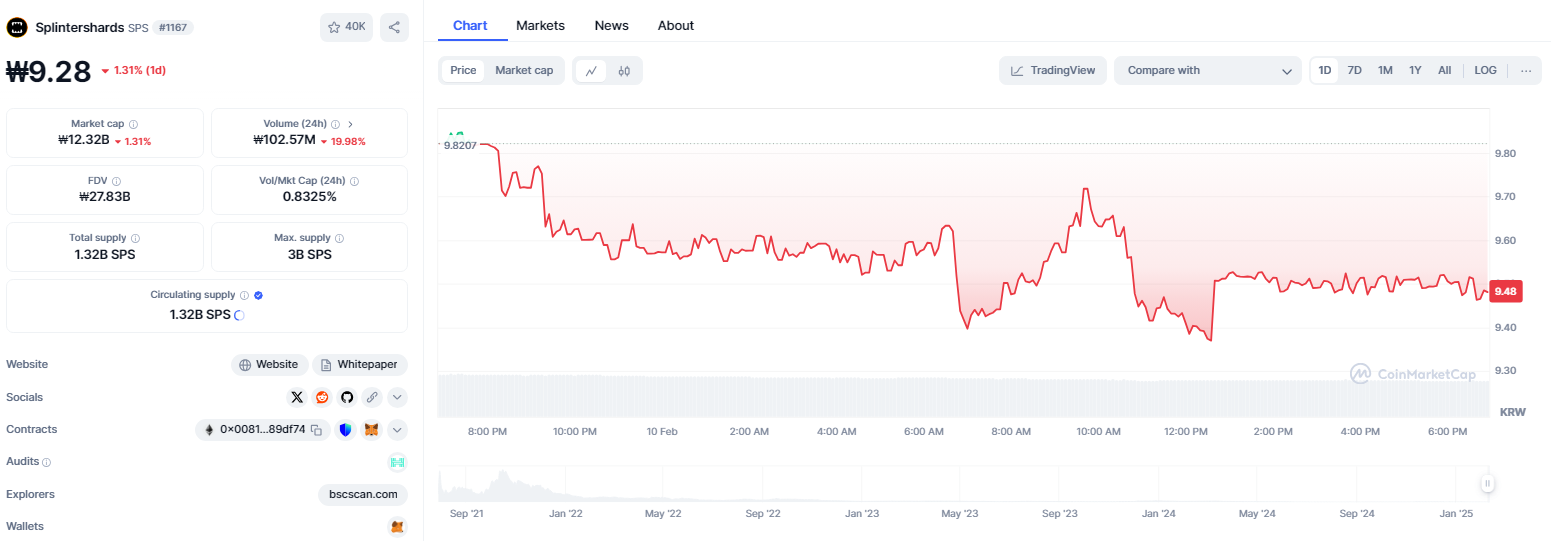Add to watchlist via star 40K button

coord(346,27)
